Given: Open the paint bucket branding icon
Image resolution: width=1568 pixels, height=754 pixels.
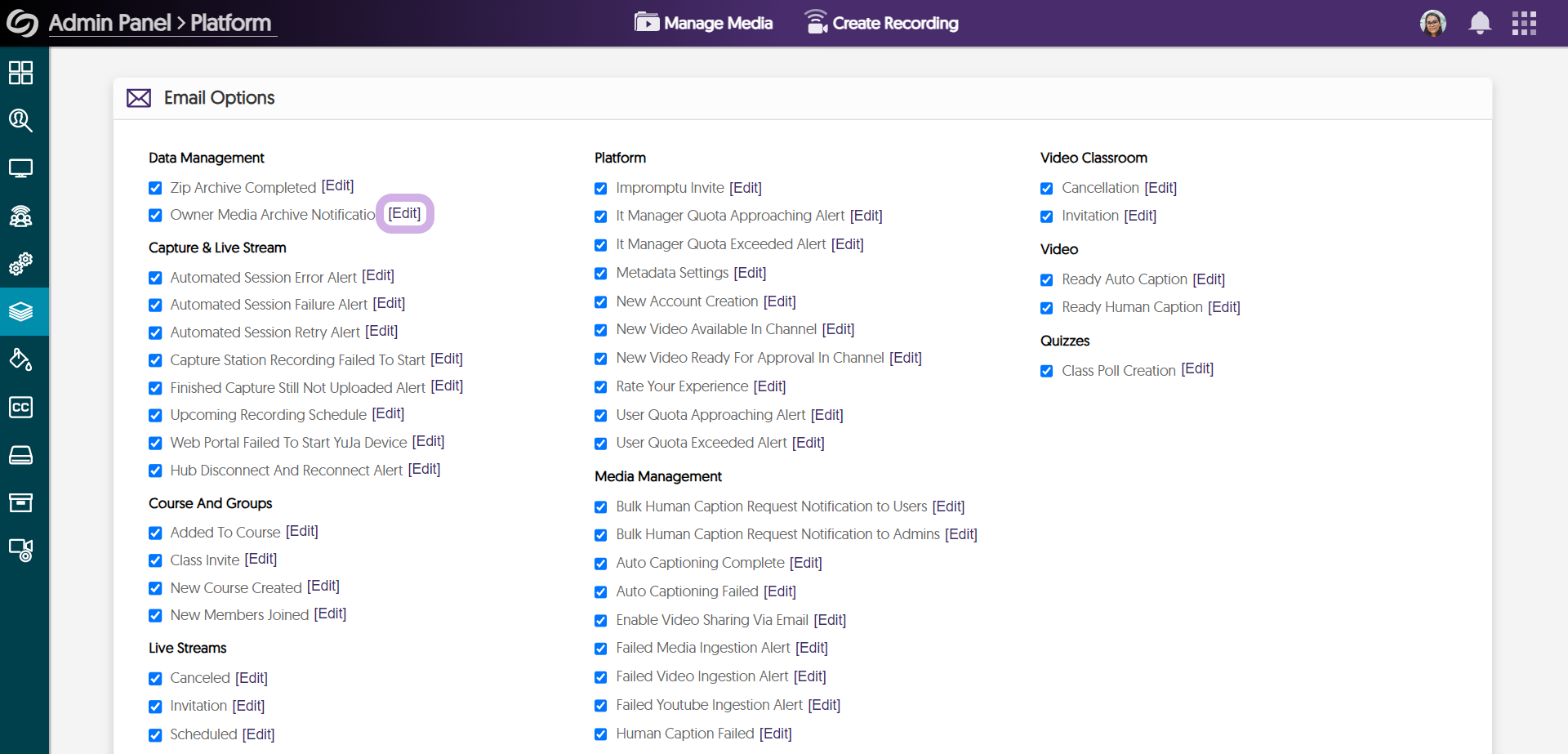Looking at the screenshot, I should click(x=20, y=359).
